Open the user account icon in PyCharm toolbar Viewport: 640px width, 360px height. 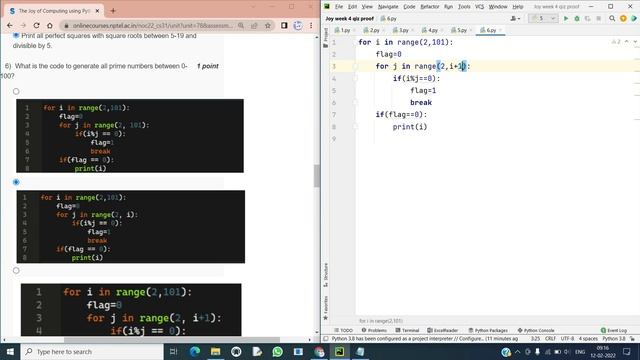(x=515, y=18)
